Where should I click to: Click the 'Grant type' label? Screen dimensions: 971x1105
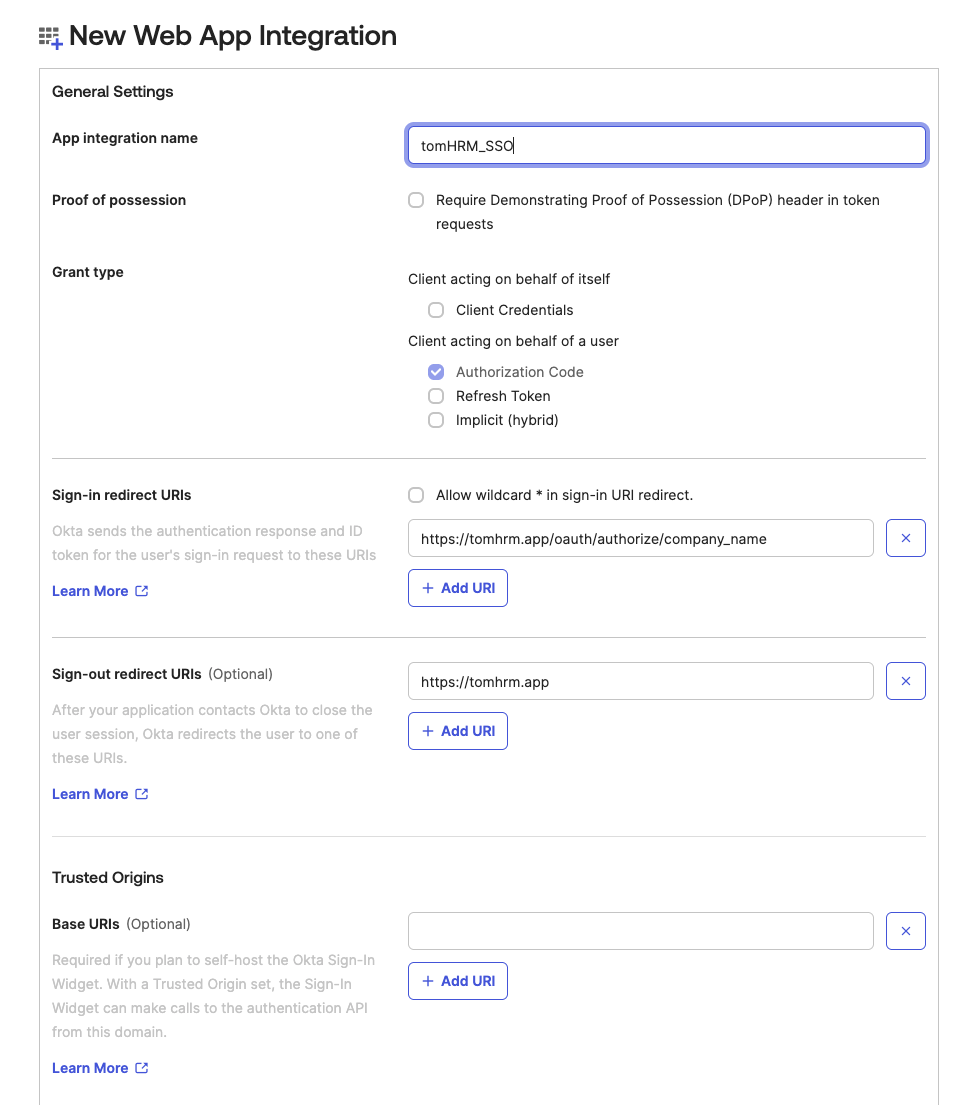(88, 272)
